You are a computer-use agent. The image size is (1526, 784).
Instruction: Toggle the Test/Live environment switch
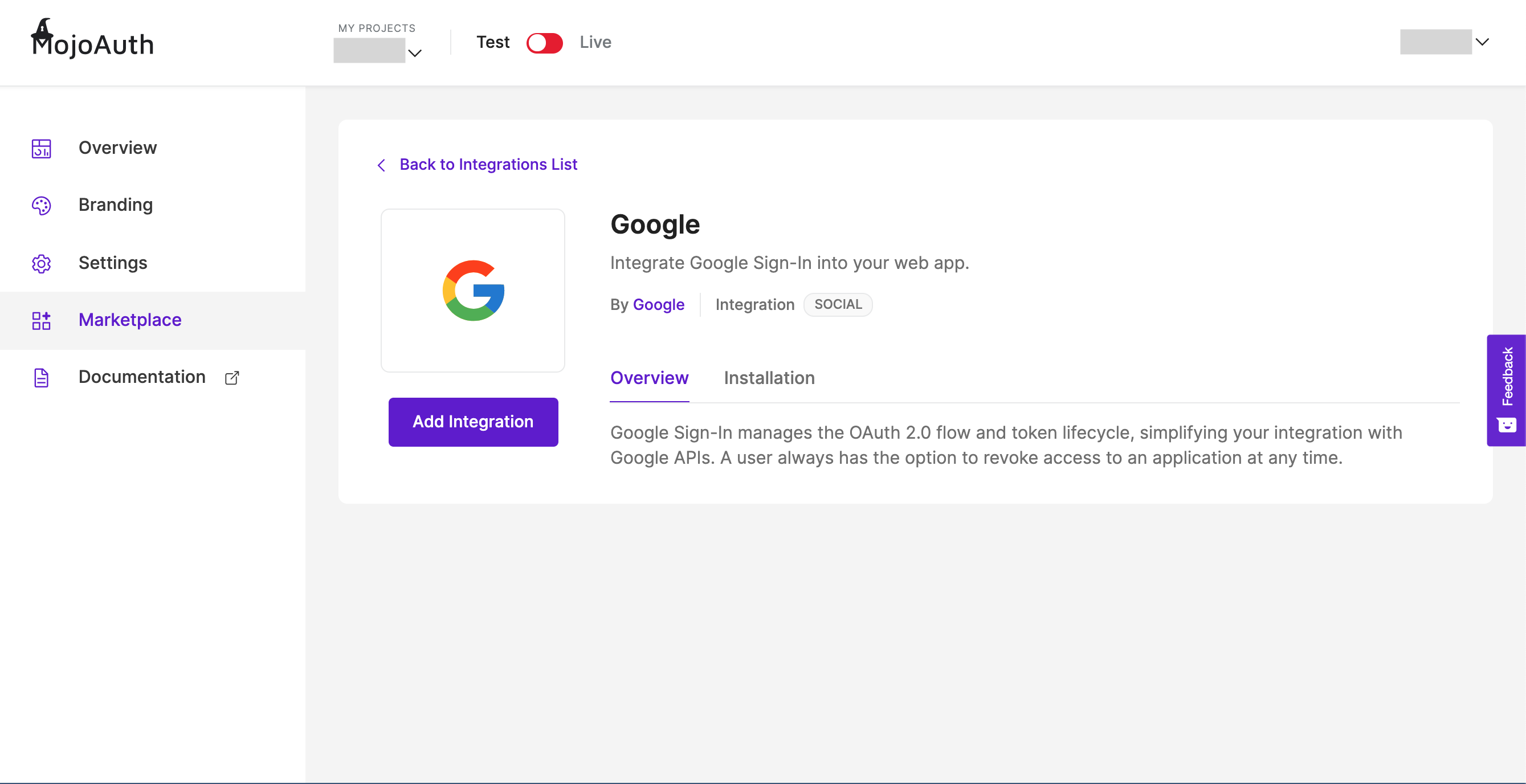pos(544,43)
